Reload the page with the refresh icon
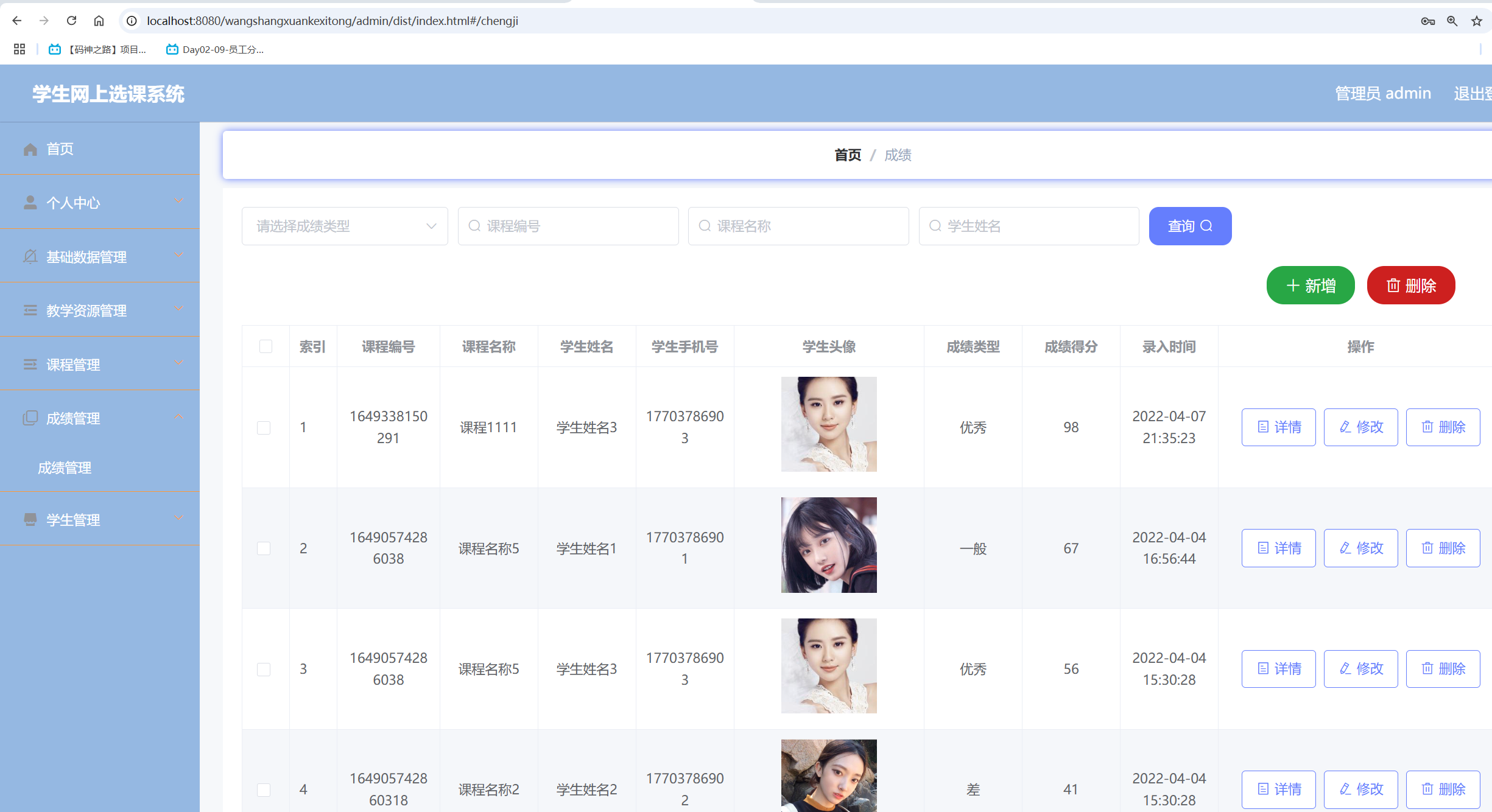This screenshot has height=812, width=1492. (71, 21)
